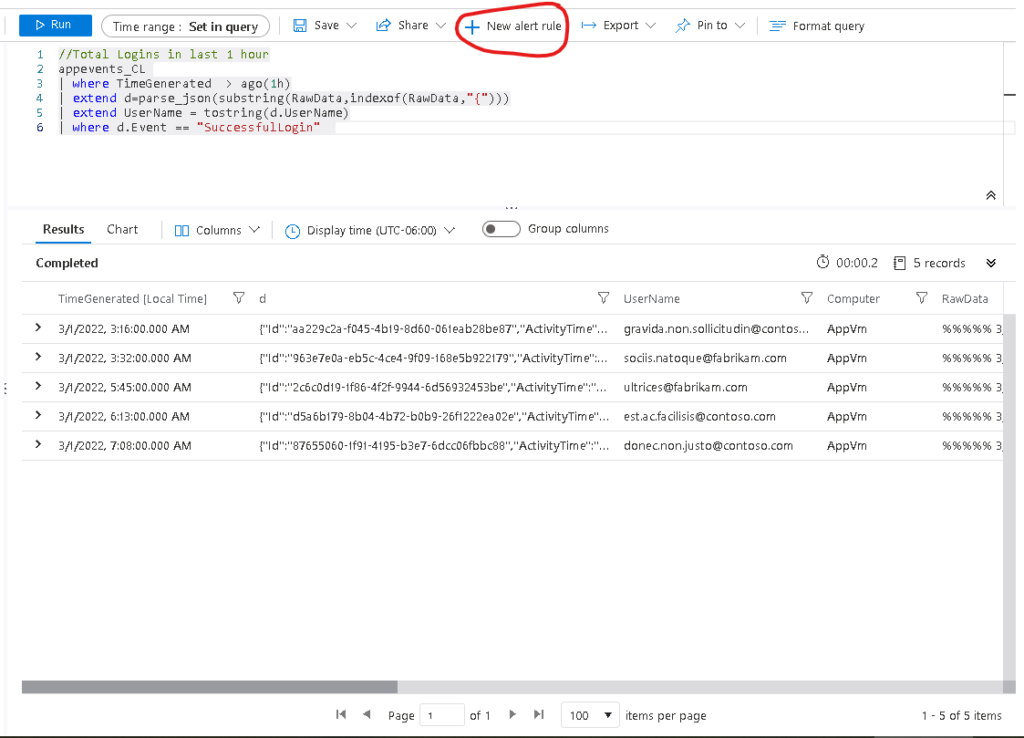Select the Results tab

coord(63,229)
